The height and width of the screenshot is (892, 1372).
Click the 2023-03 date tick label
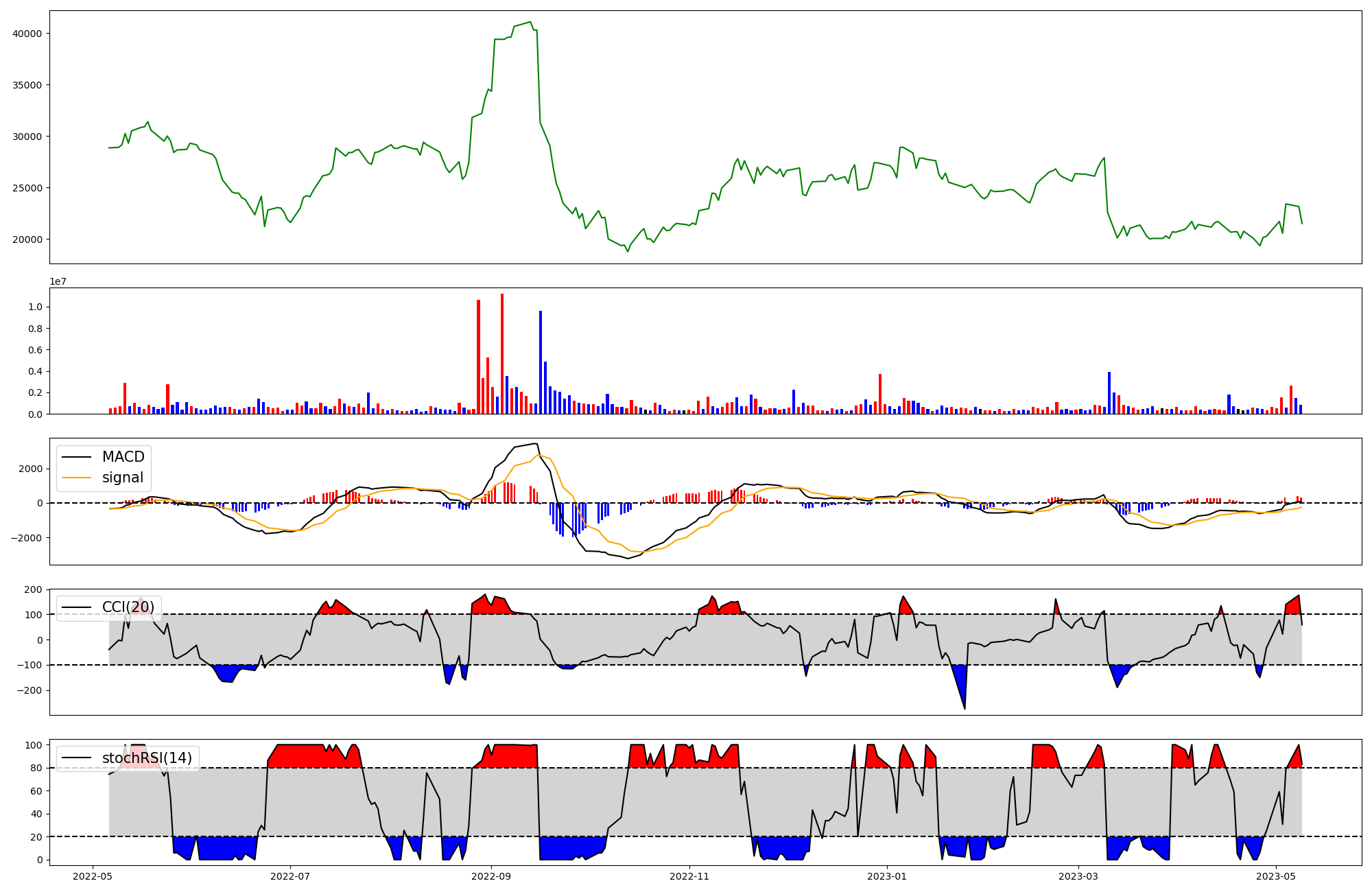(x=1078, y=876)
